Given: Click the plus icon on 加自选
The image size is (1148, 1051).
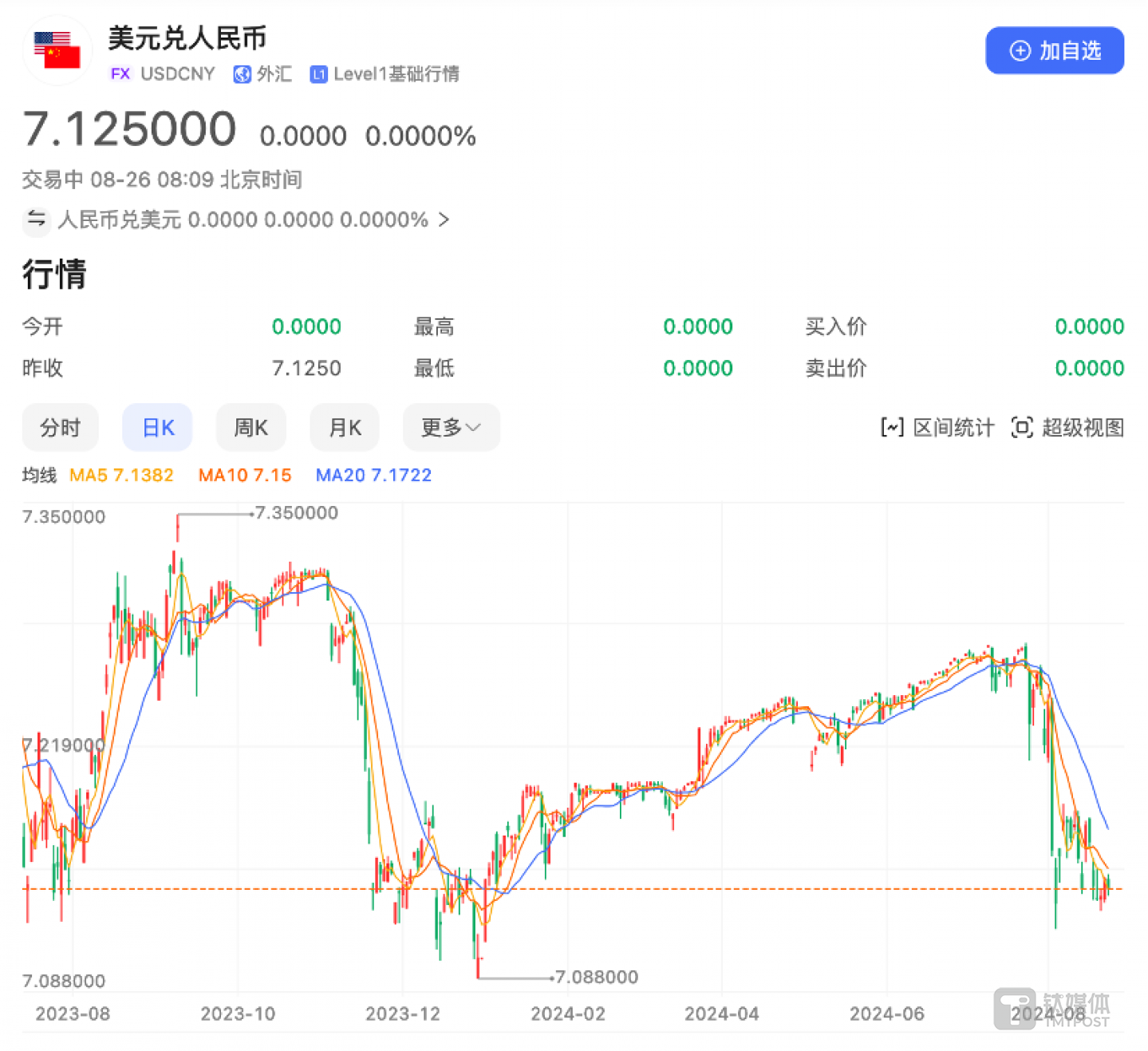Looking at the screenshot, I should (x=1019, y=50).
